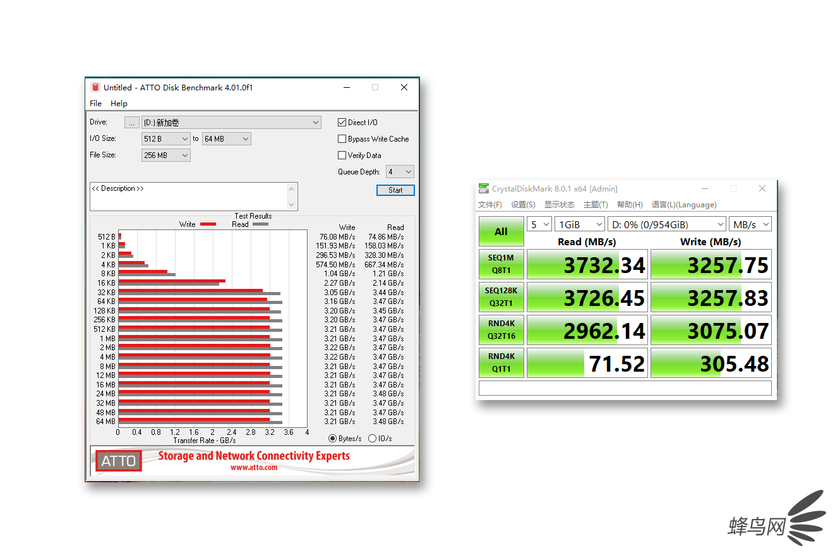840x560 pixels.
Task: Click RND4K Q32T16 write result 3075.07
Action: pos(711,330)
